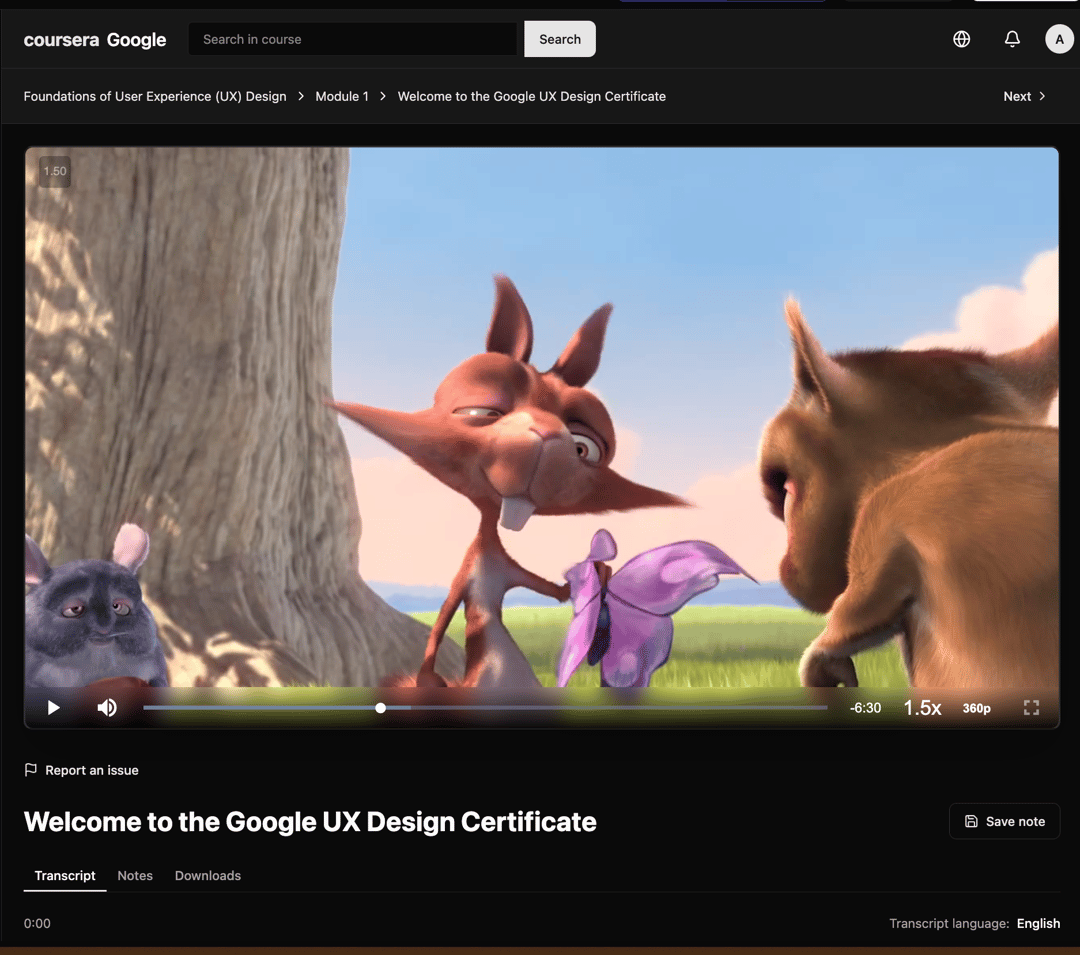Click the current lesson breadcrumb title

[532, 96]
